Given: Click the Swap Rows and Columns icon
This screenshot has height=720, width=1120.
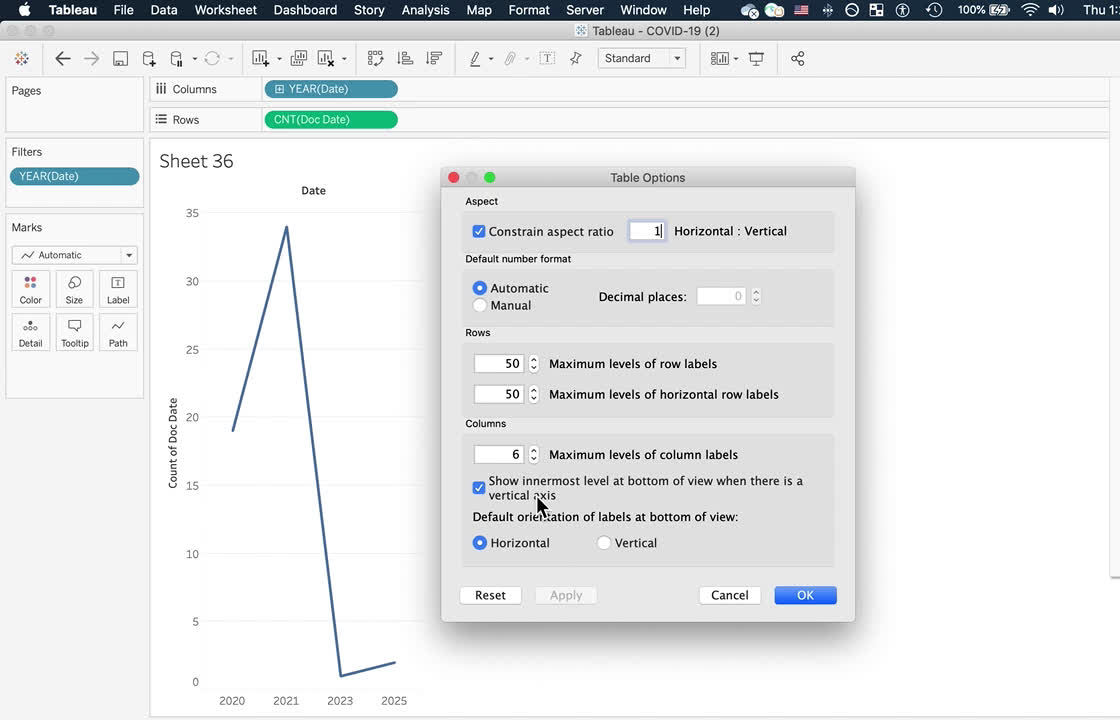Looking at the screenshot, I should (375, 59).
